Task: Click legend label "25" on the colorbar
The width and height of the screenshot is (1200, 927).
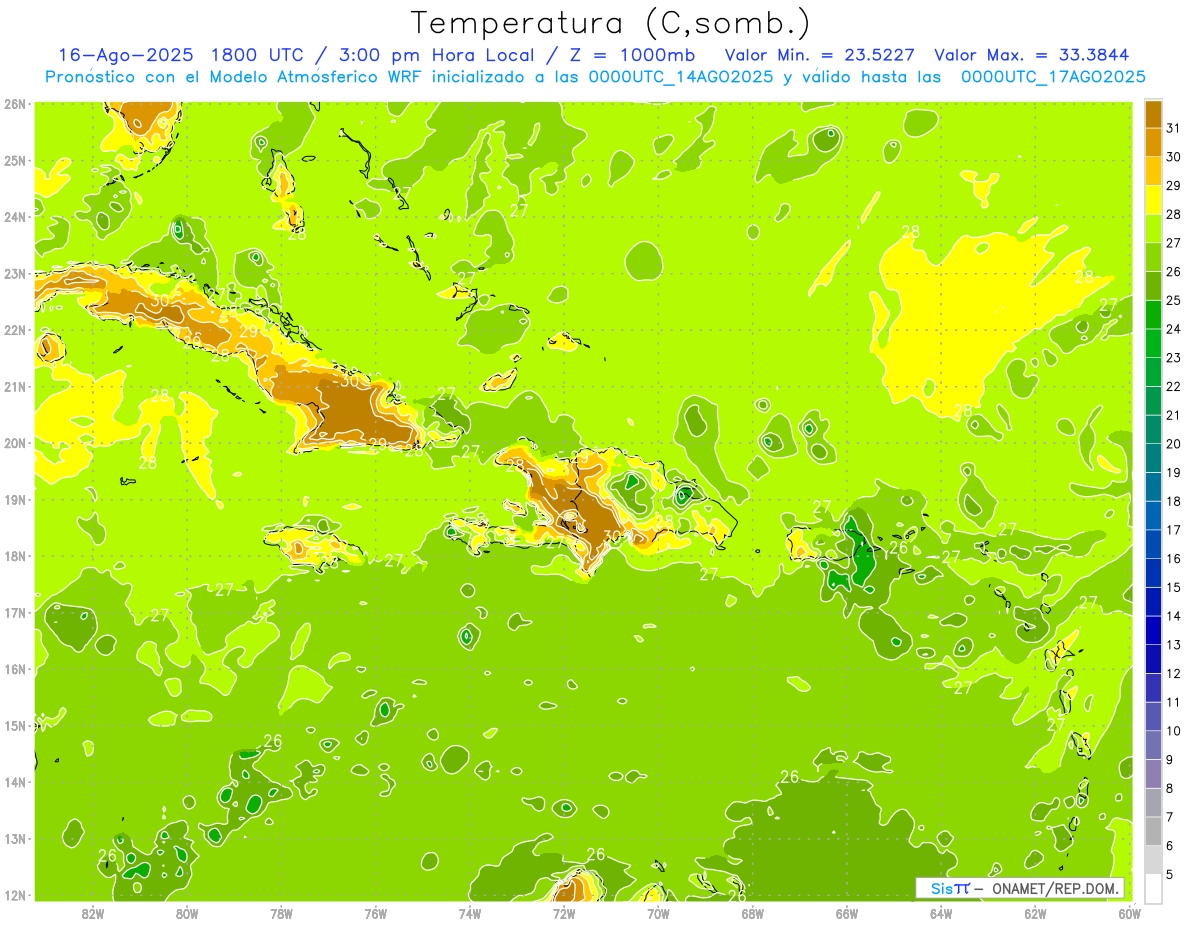Action: point(1173,300)
